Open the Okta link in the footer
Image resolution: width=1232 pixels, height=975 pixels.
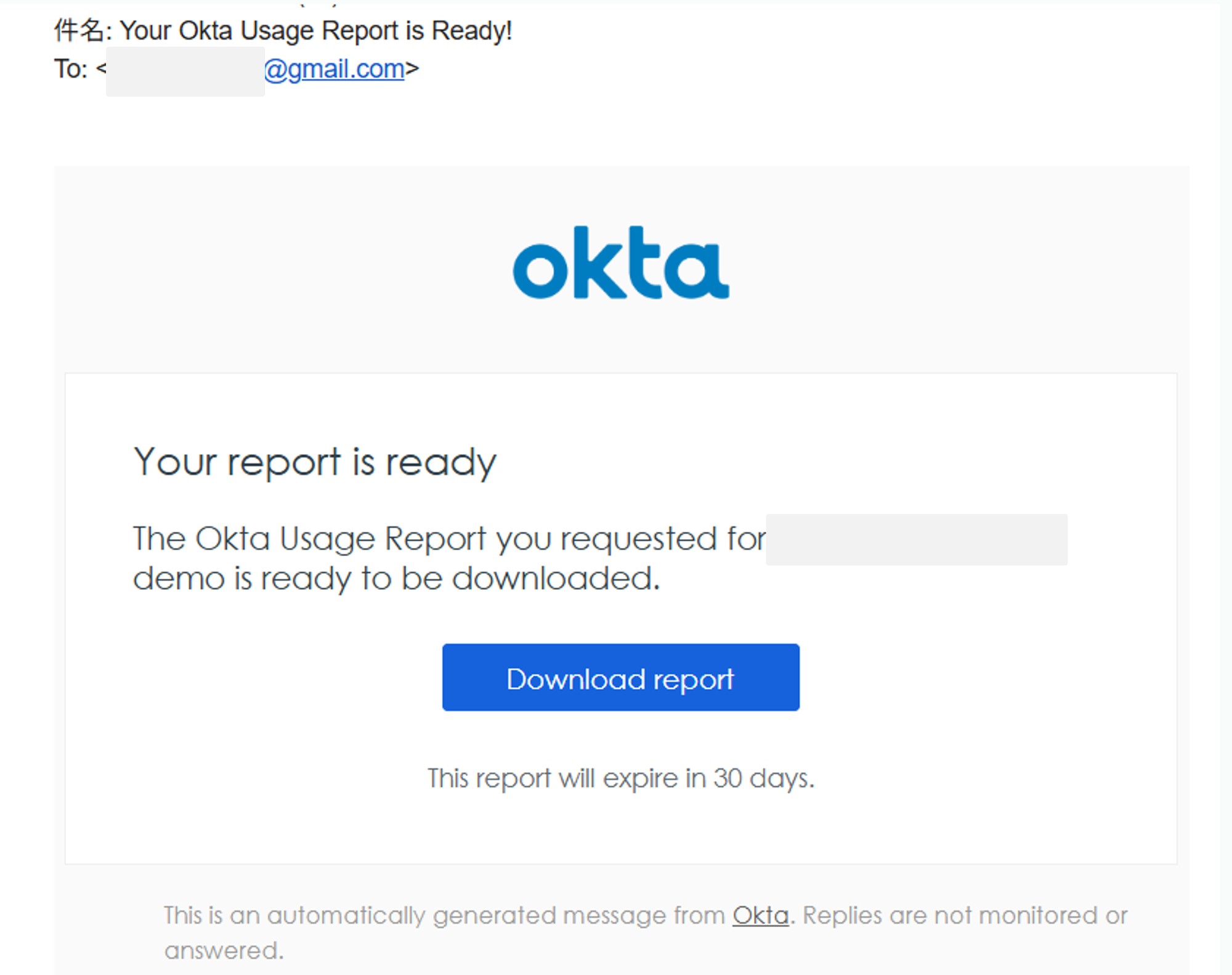click(760, 916)
